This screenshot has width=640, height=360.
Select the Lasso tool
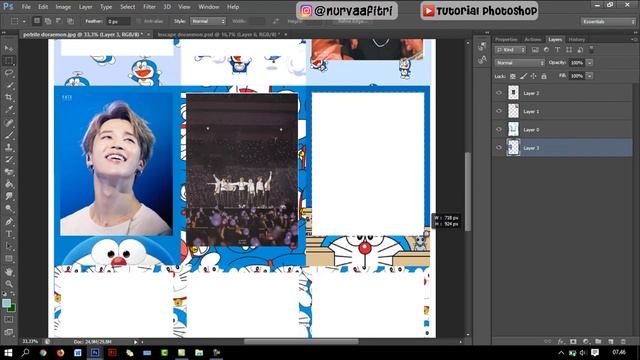click(x=9, y=73)
